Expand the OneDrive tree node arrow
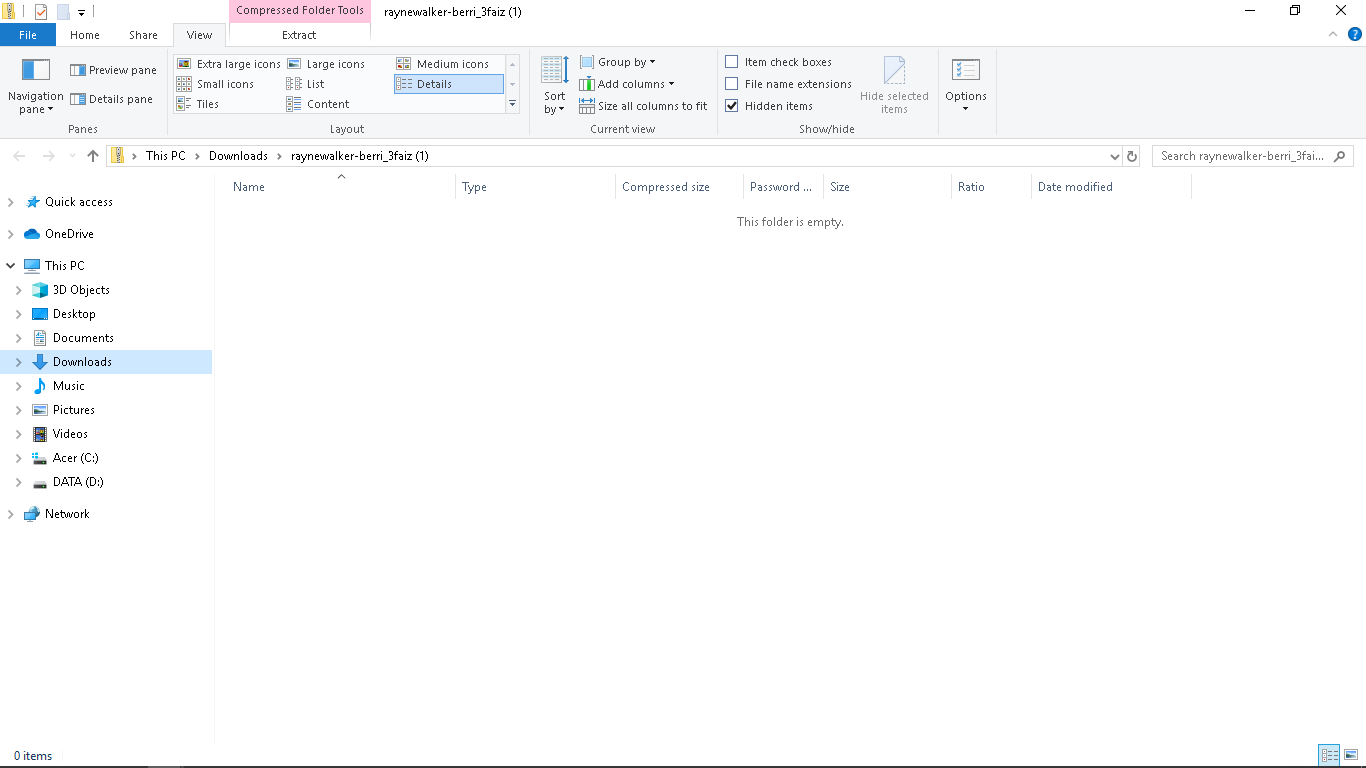Image resolution: width=1366 pixels, height=768 pixels. click(11, 234)
